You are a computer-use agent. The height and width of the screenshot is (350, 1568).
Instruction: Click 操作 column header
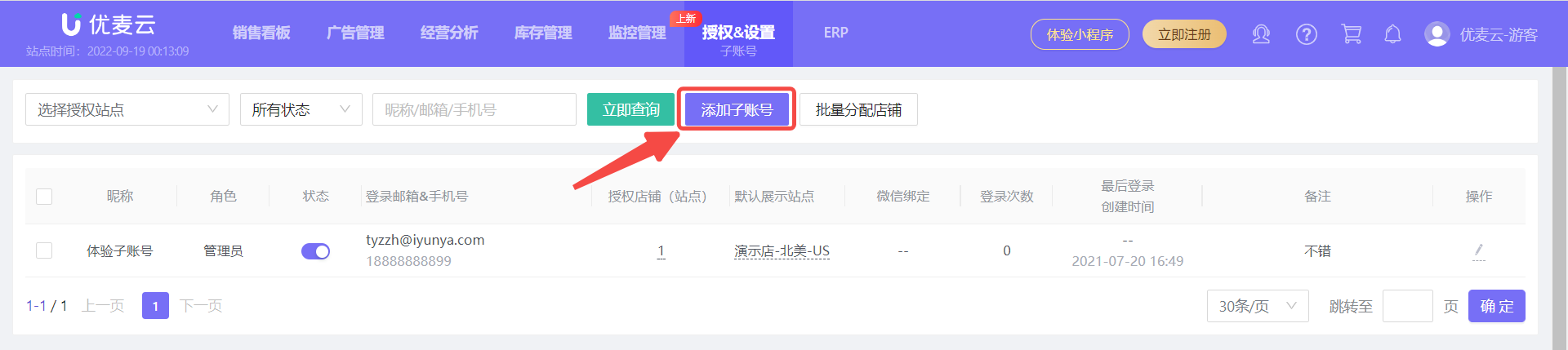click(x=1478, y=197)
